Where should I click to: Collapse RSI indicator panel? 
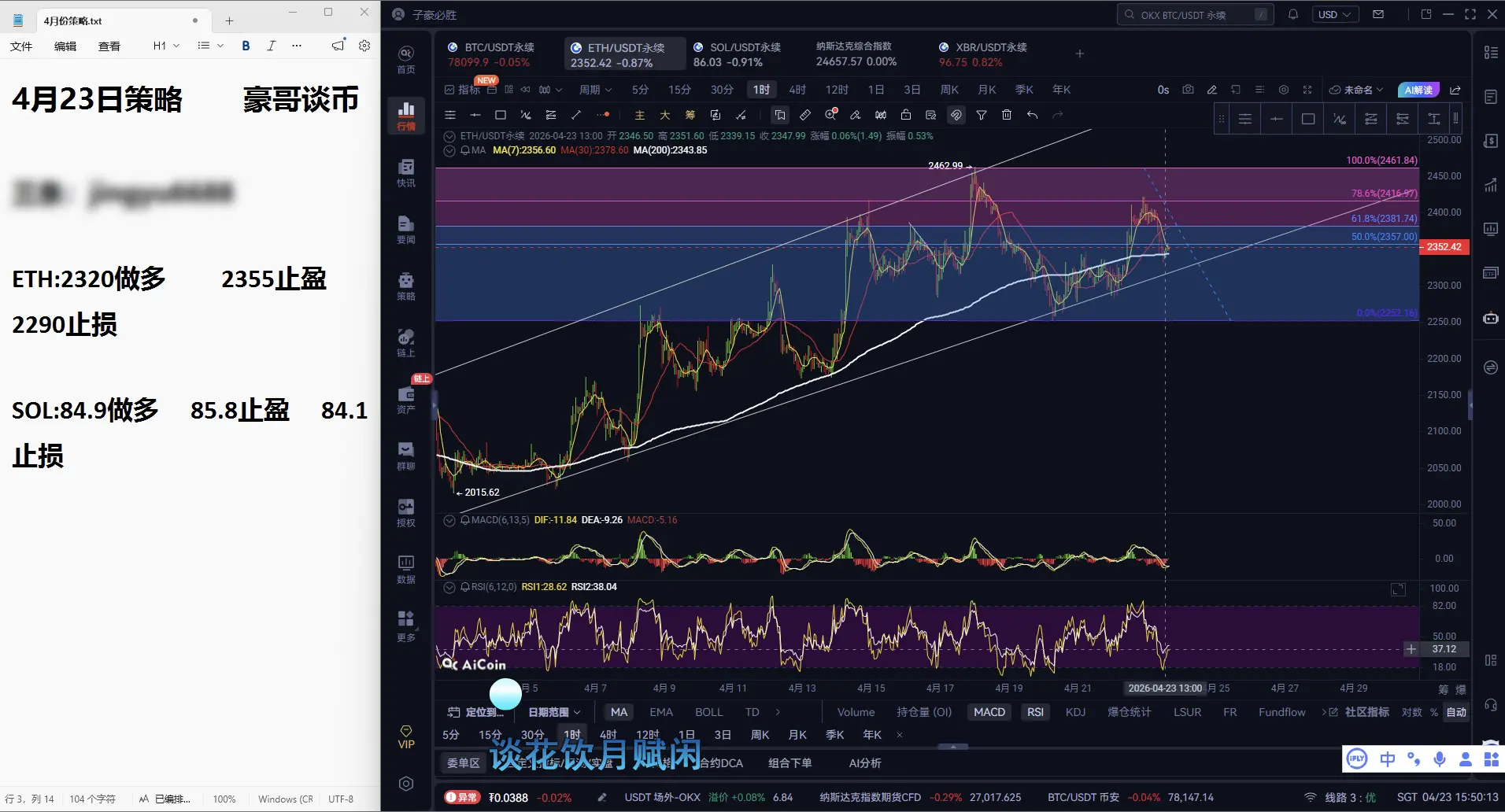(449, 587)
